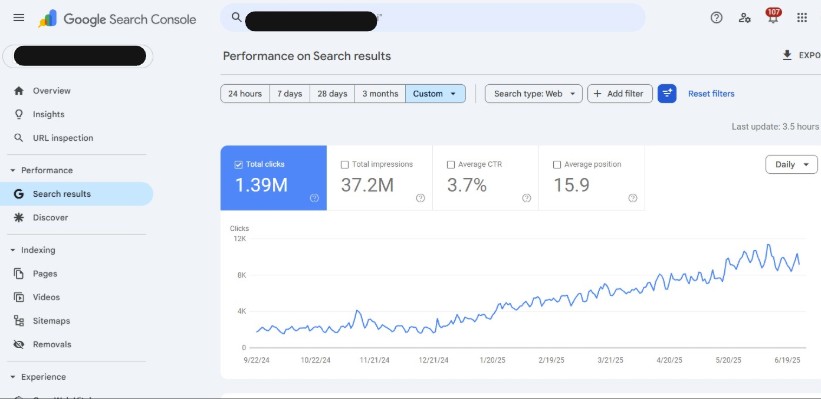The width and height of the screenshot is (821, 399).
Task: Open the Discover menu item
Action: (76, 217)
